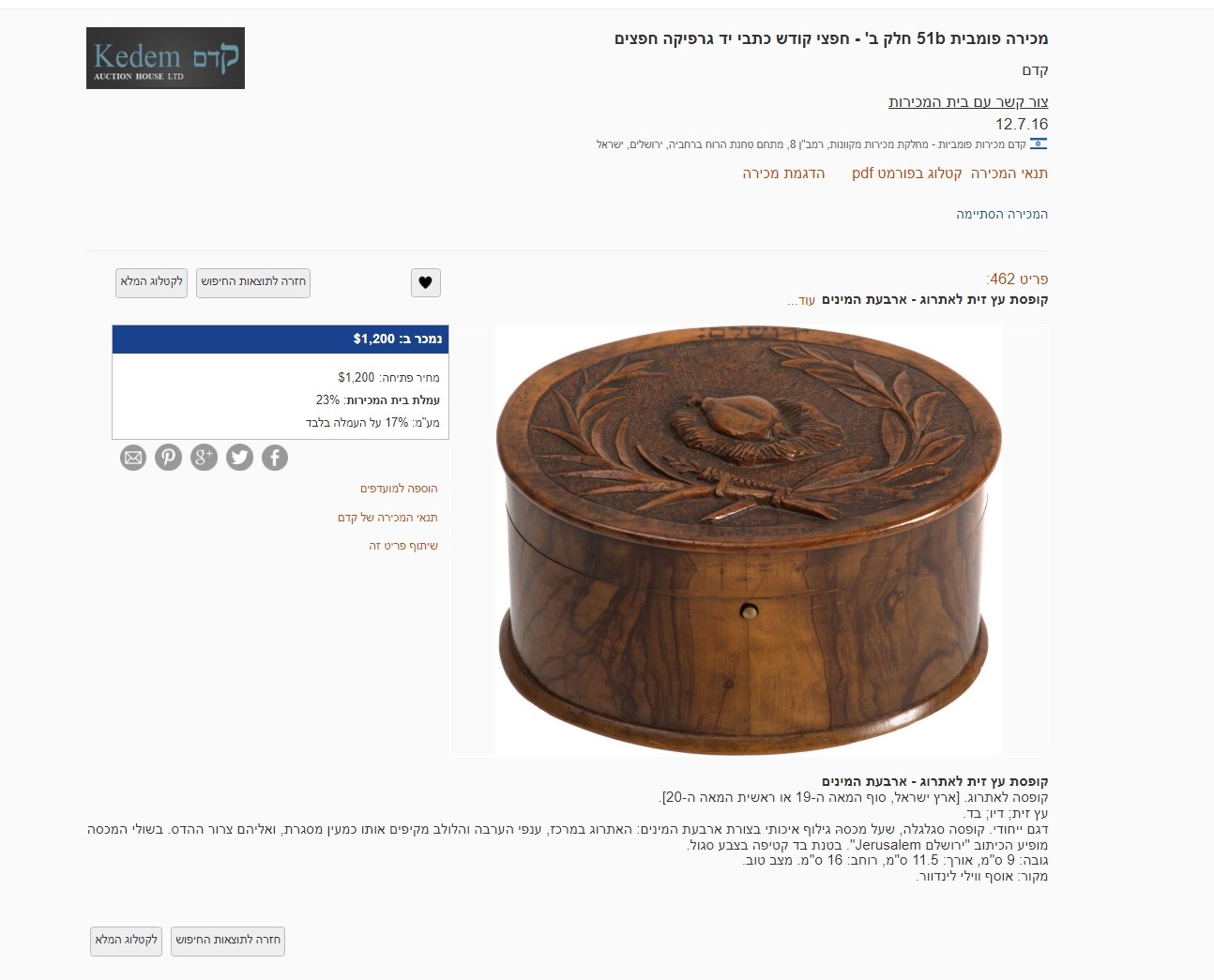Open תנאי המכירה של קדם link

click(387, 518)
